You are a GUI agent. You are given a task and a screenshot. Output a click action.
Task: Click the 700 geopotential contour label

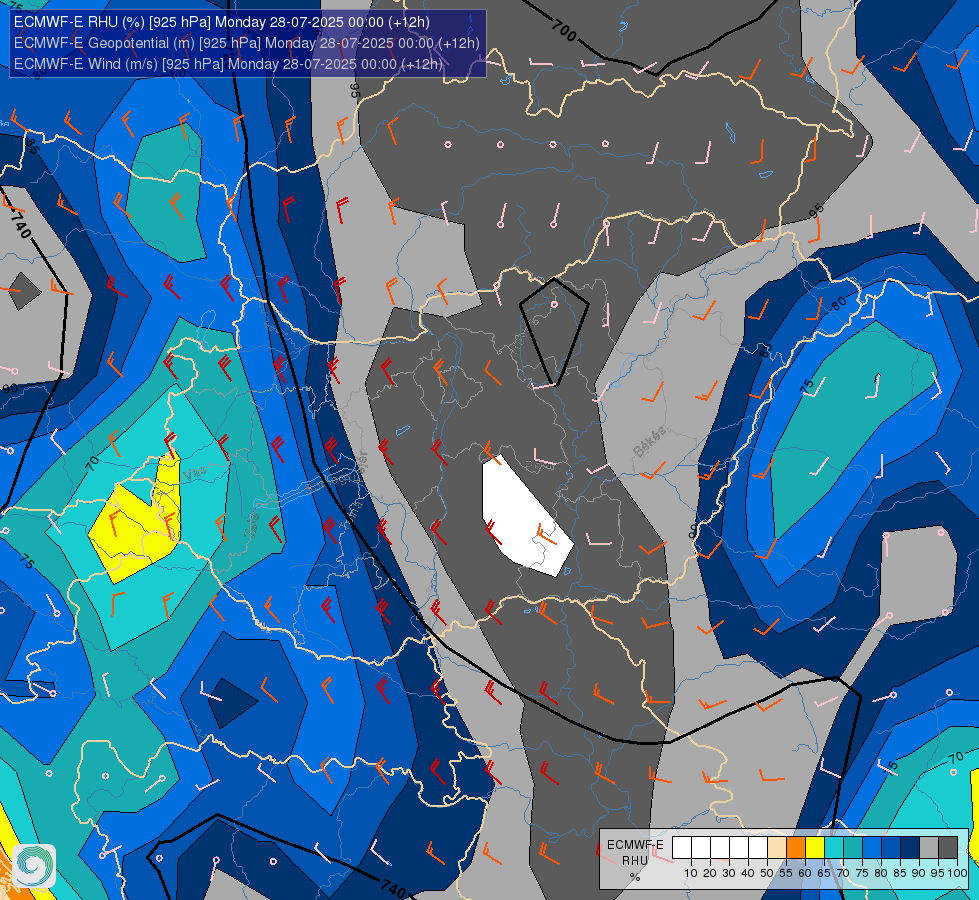point(564,30)
